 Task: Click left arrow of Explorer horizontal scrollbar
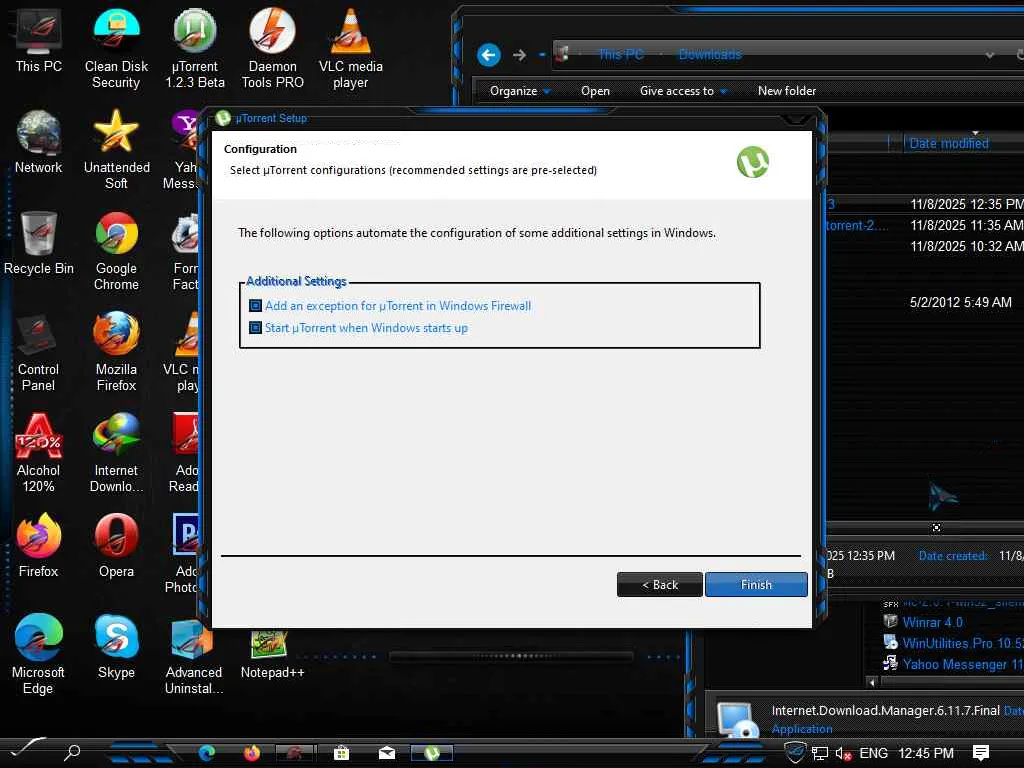(x=872, y=682)
